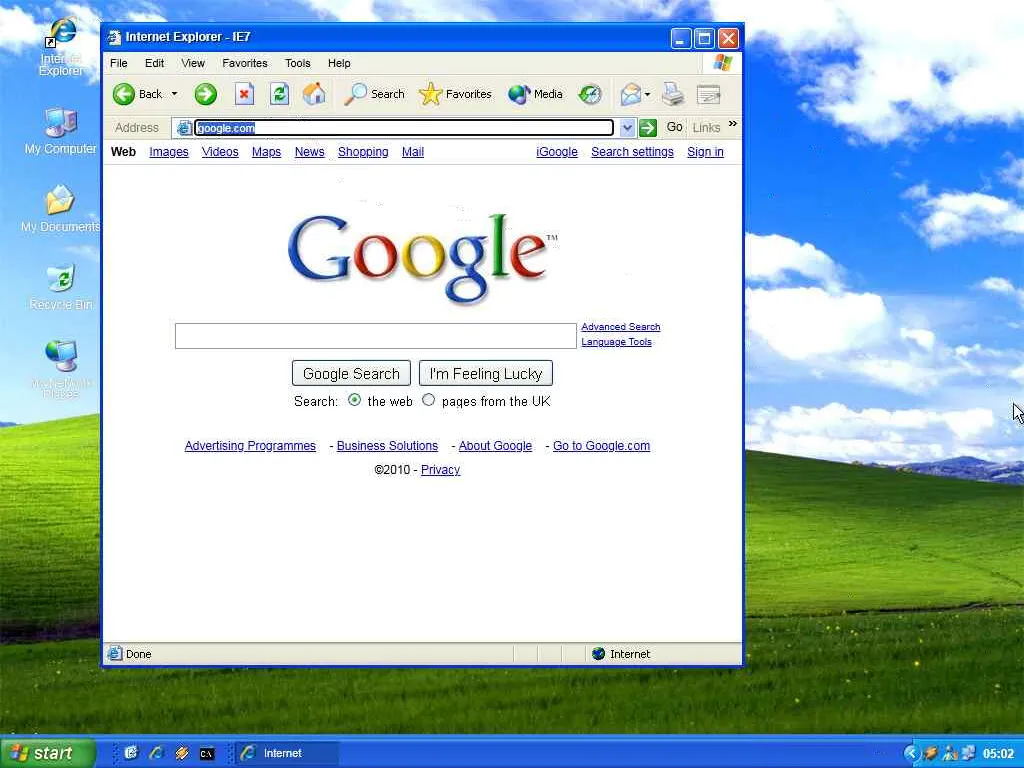Click the Print icon

[673, 95]
